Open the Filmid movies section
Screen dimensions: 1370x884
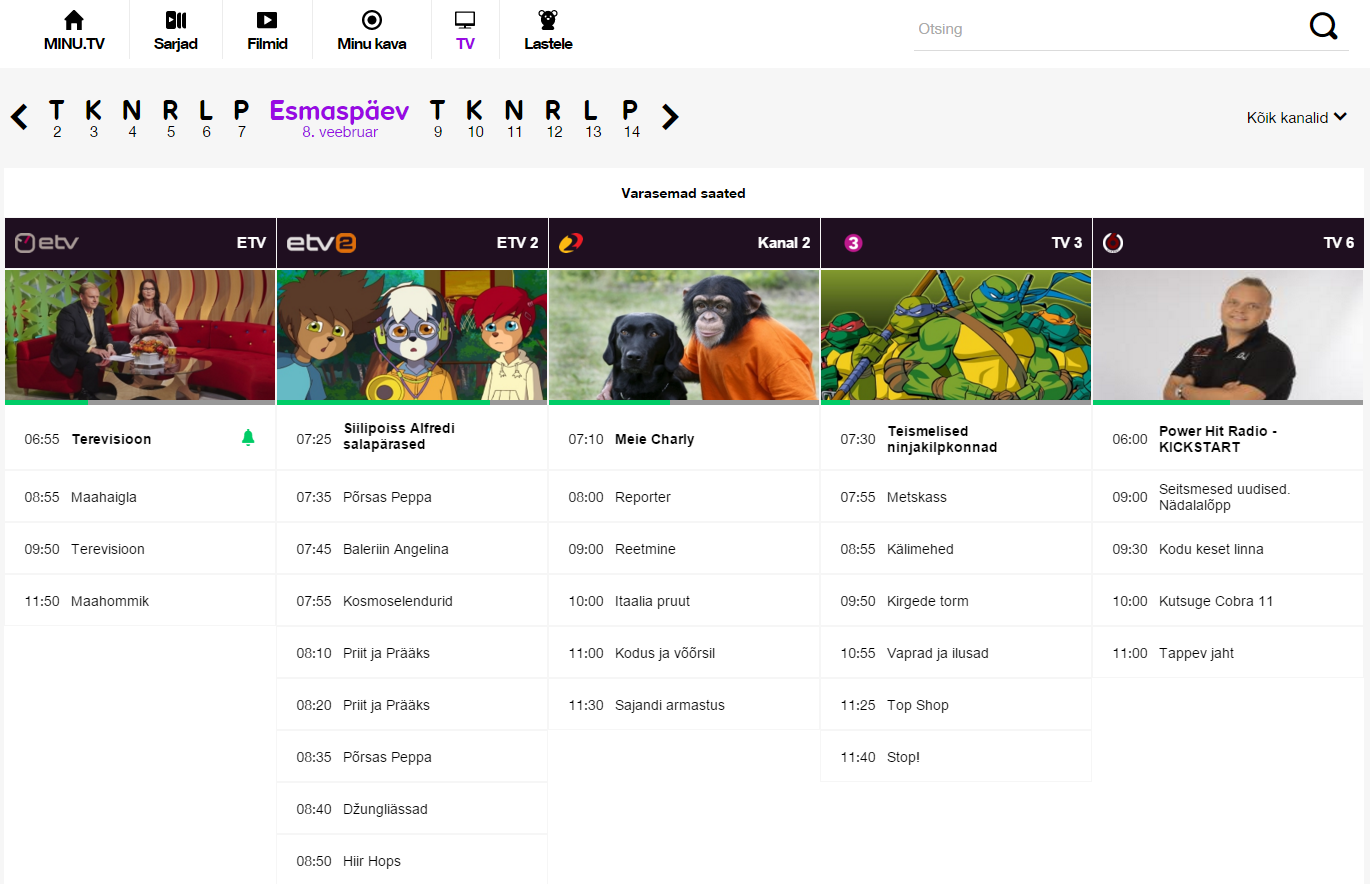267,31
